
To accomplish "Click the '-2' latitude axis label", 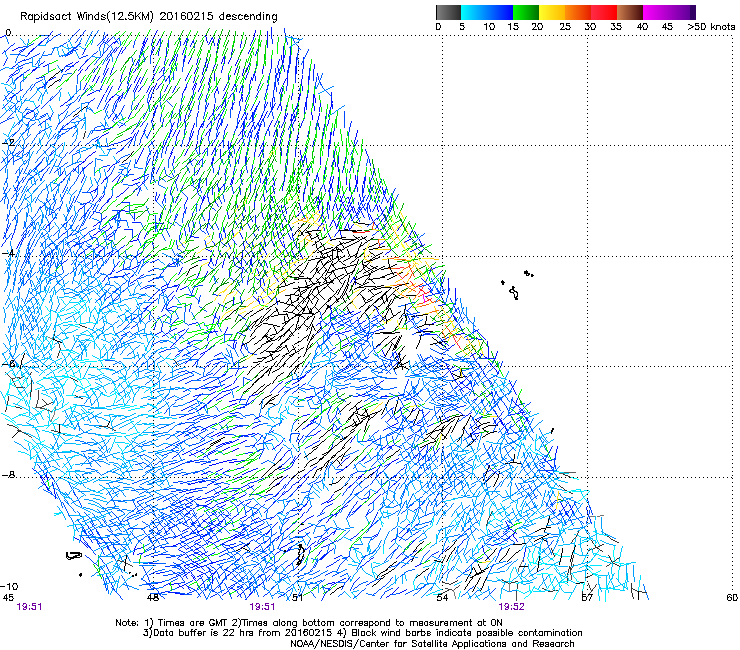I will pos(8,142).
